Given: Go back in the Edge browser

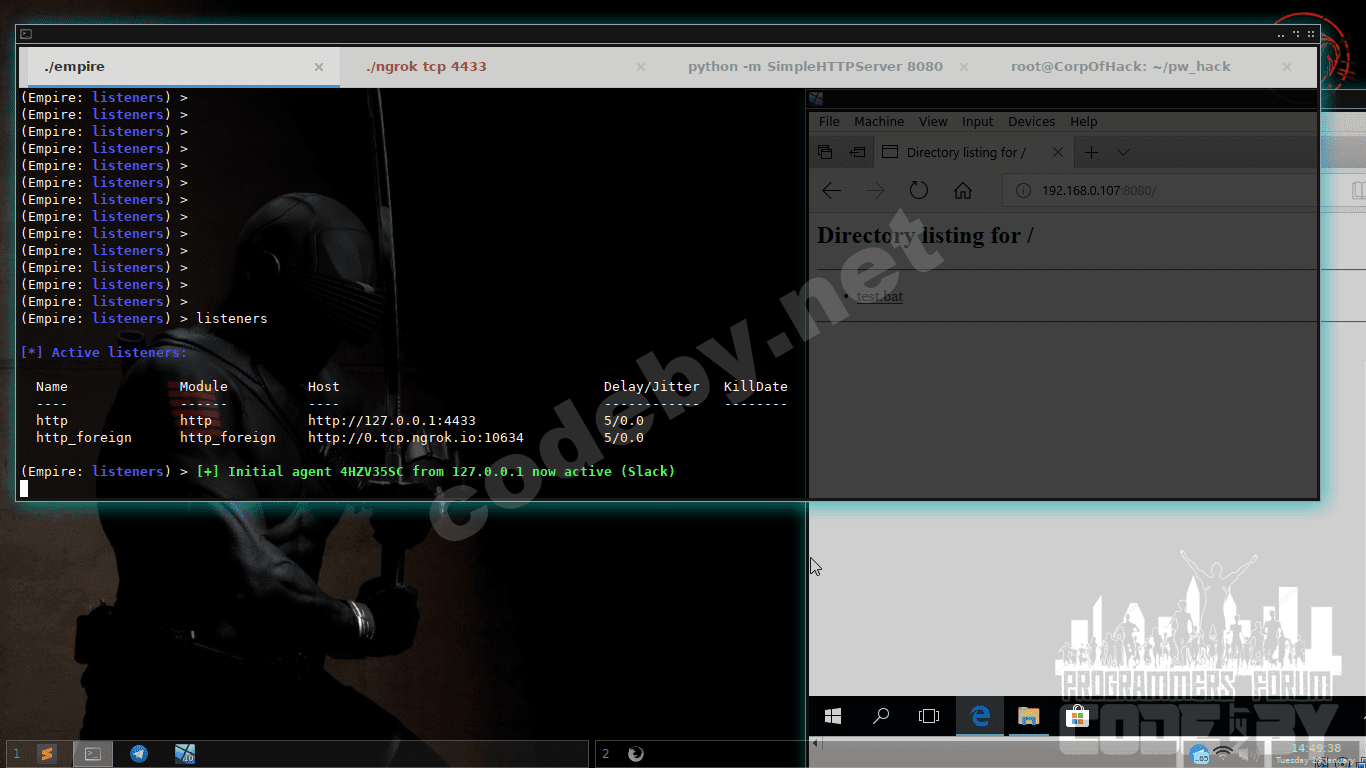Looking at the screenshot, I should pyautogui.click(x=831, y=190).
